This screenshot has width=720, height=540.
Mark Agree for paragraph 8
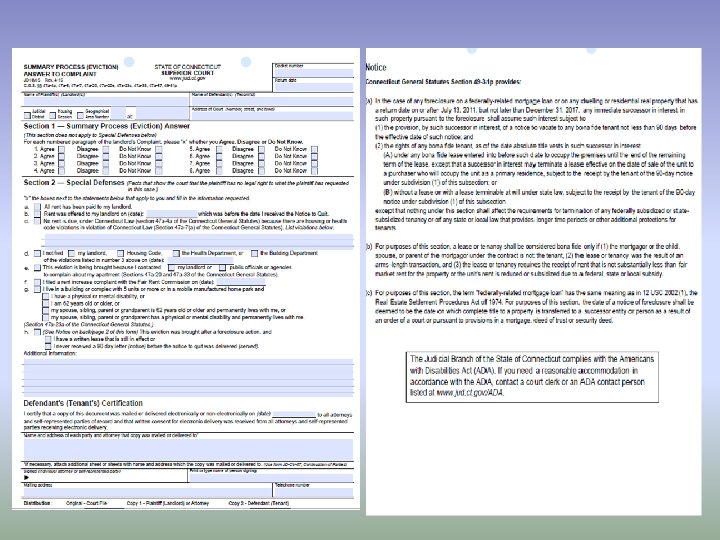pos(219,171)
